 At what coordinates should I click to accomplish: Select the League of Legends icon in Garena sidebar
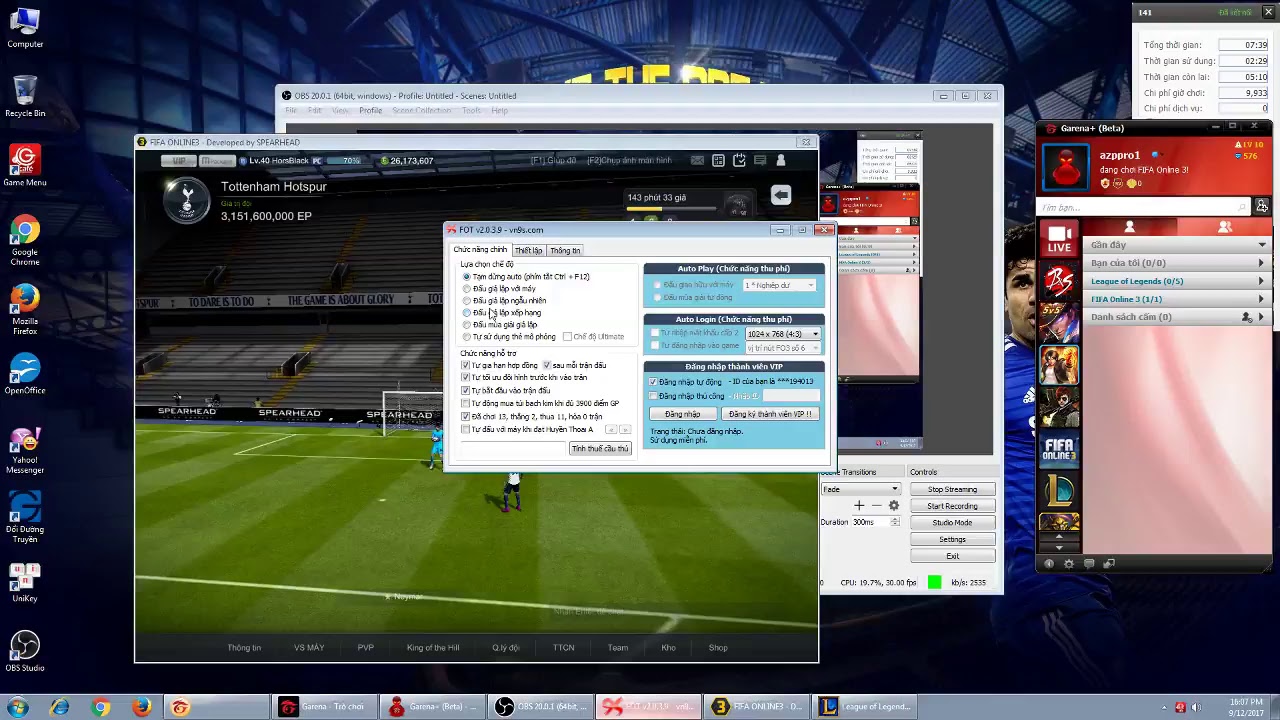tap(1059, 491)
